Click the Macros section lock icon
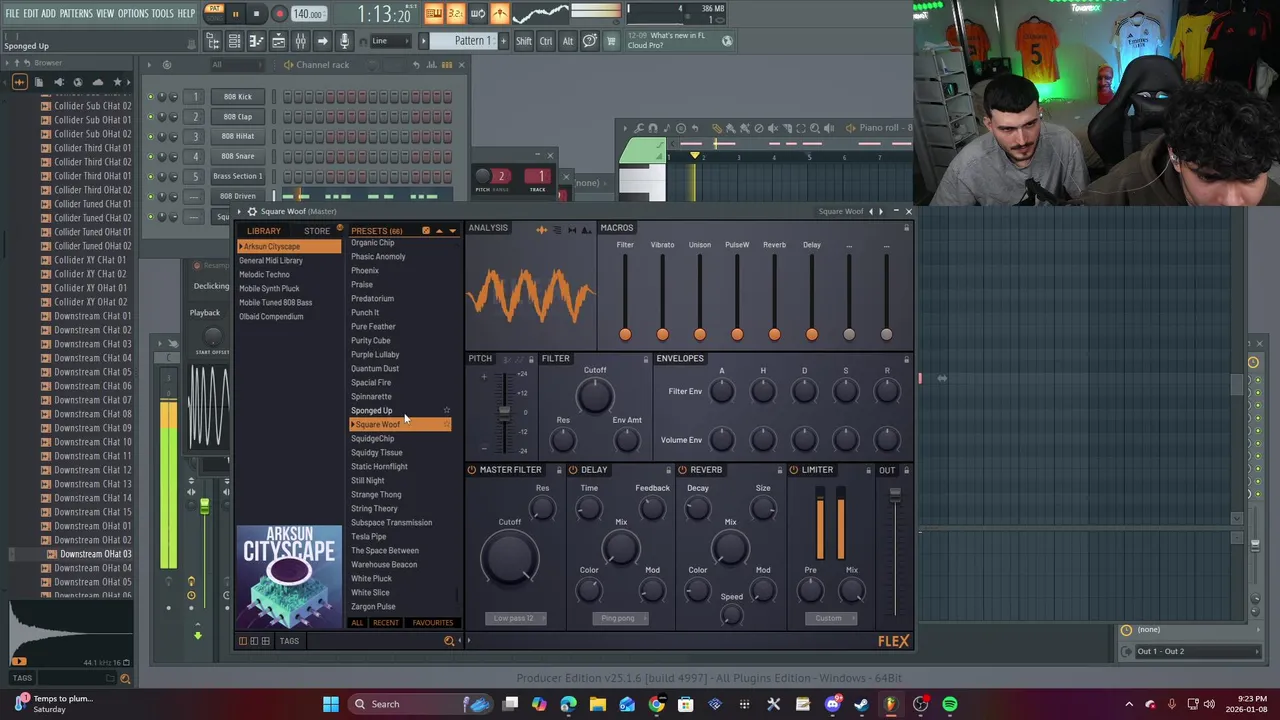 [907, 228]
